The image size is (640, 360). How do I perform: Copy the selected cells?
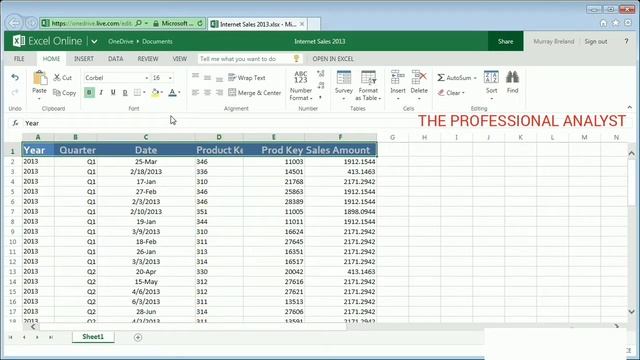point(64,93)
